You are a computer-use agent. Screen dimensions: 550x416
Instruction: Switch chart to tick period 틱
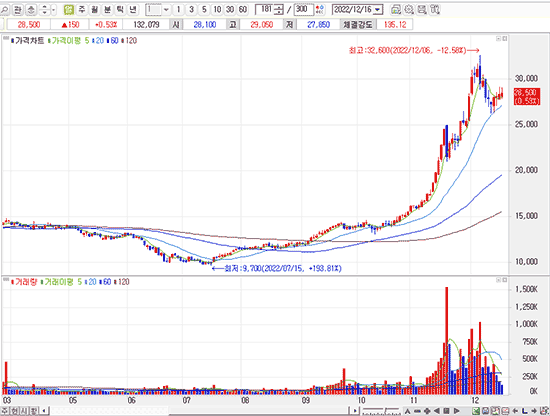tap(120, 9)
